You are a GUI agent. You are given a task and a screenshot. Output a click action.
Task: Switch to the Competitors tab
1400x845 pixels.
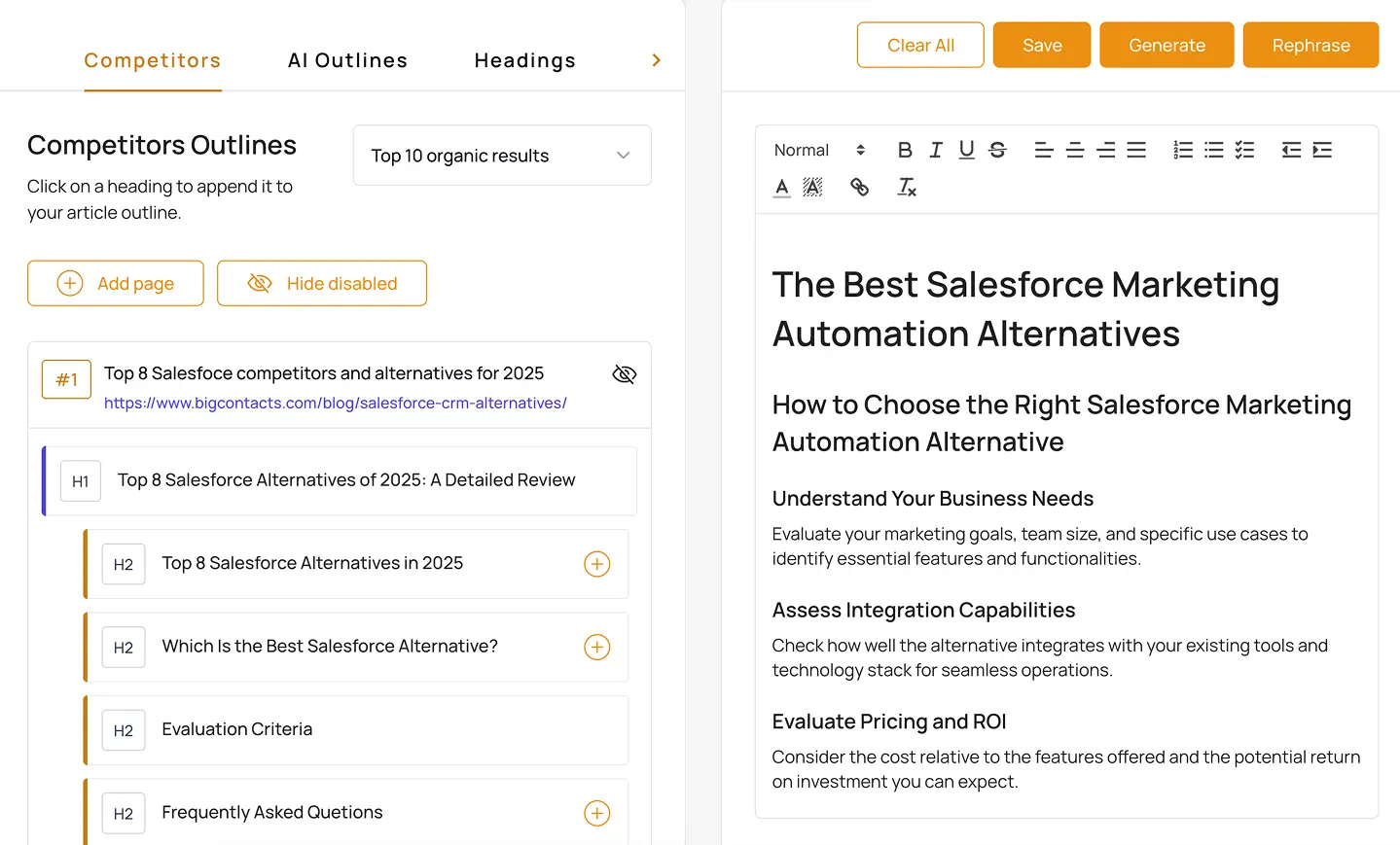(153, 60)
